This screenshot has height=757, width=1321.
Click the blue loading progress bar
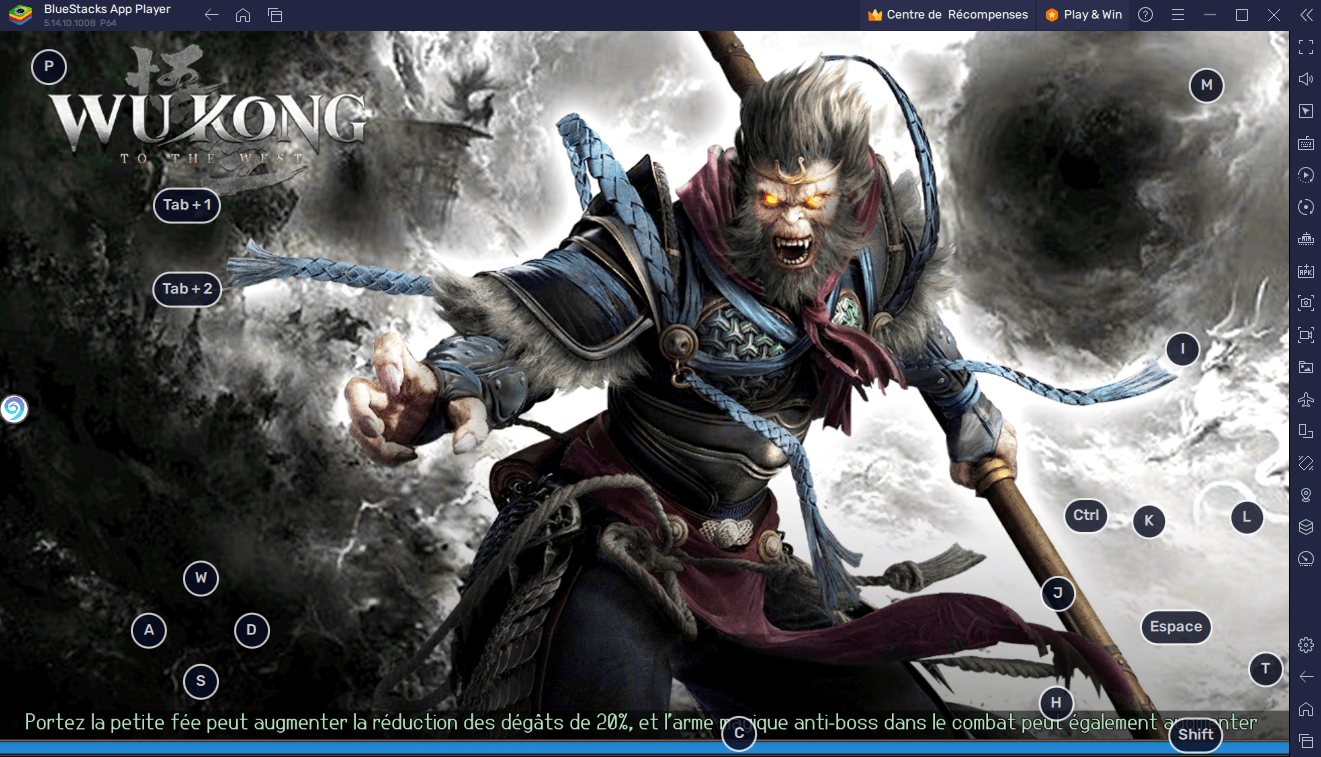[644, 747]
